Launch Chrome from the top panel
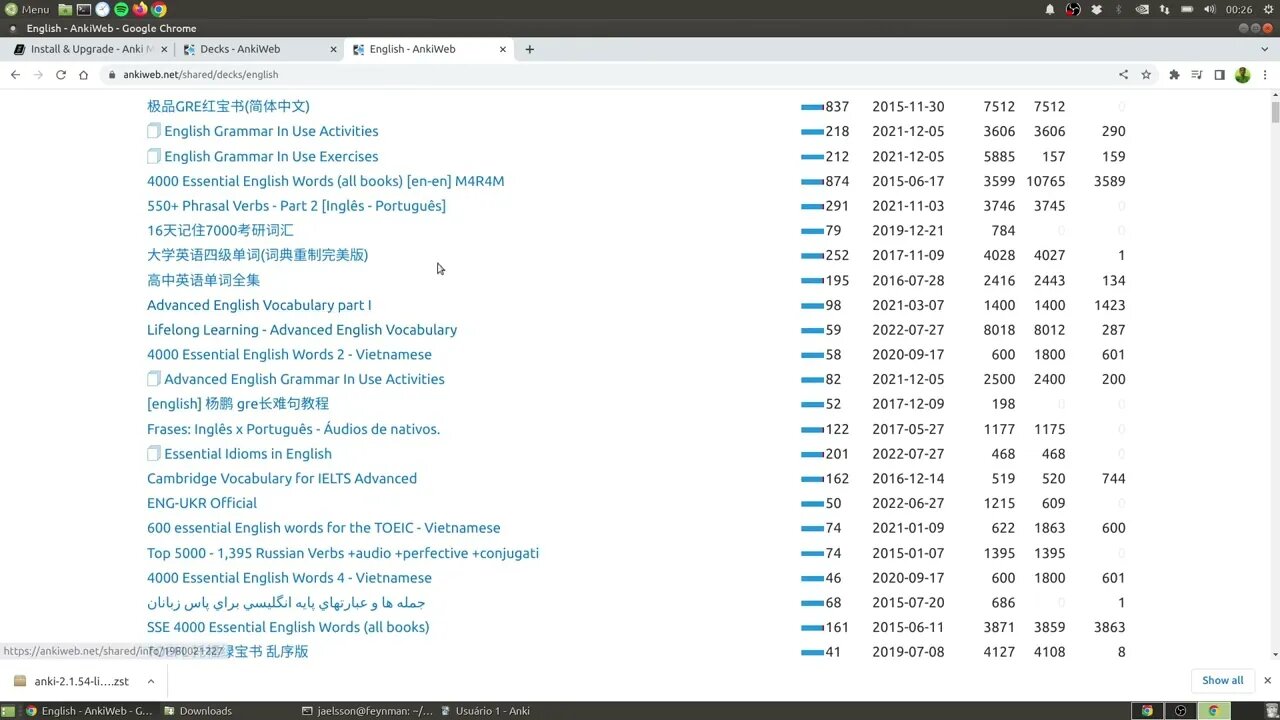Screen dimensions: 1280x720 [x=159, y=9]
